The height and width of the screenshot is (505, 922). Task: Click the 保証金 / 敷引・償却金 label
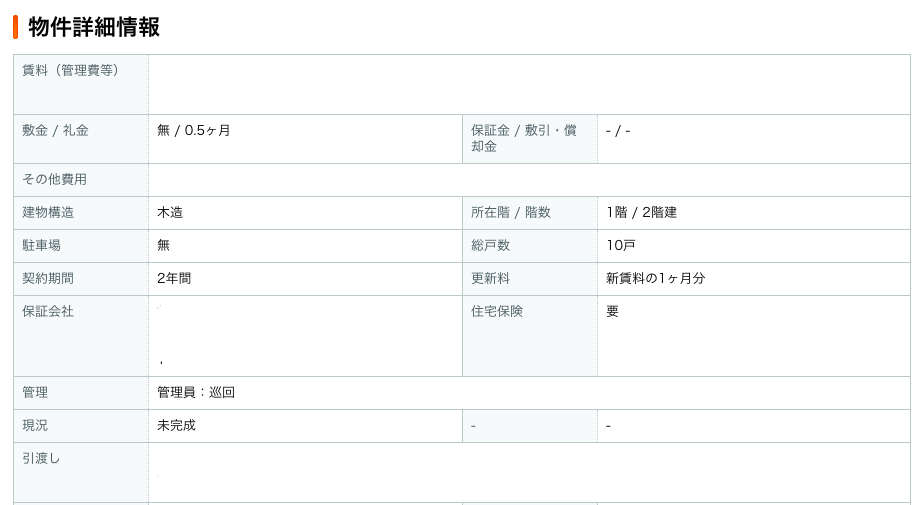(x=523, y=139)
